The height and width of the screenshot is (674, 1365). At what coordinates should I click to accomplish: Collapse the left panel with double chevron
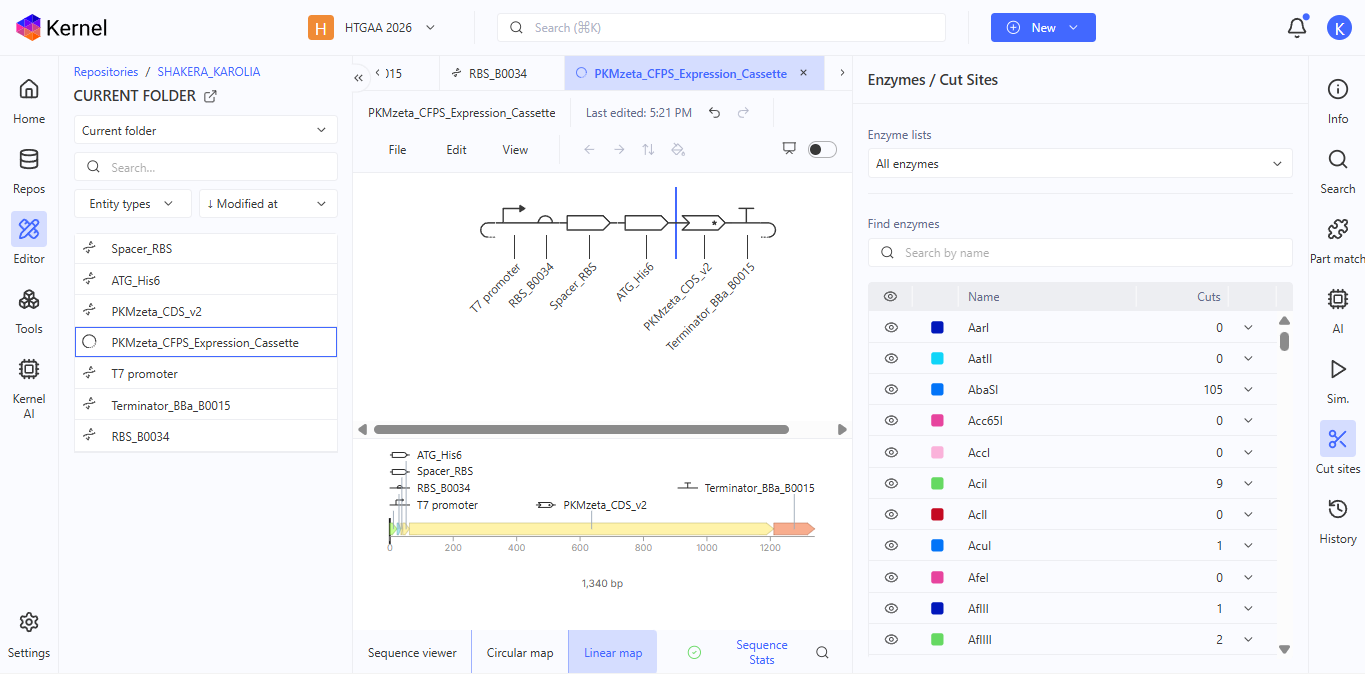[359, 77]
